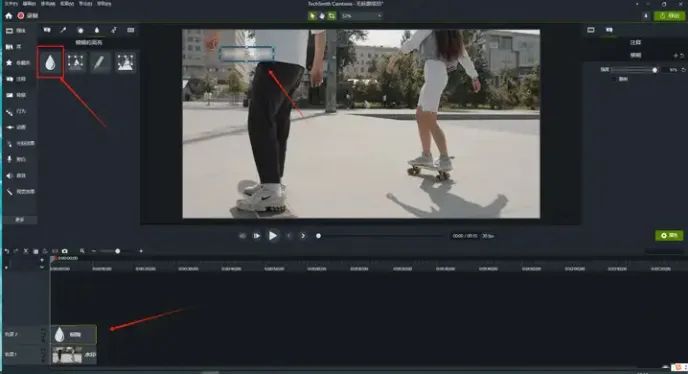Switch to Arrows and Lines annotation tab
The height and width of the screenshot is (374, 688).
63,30
